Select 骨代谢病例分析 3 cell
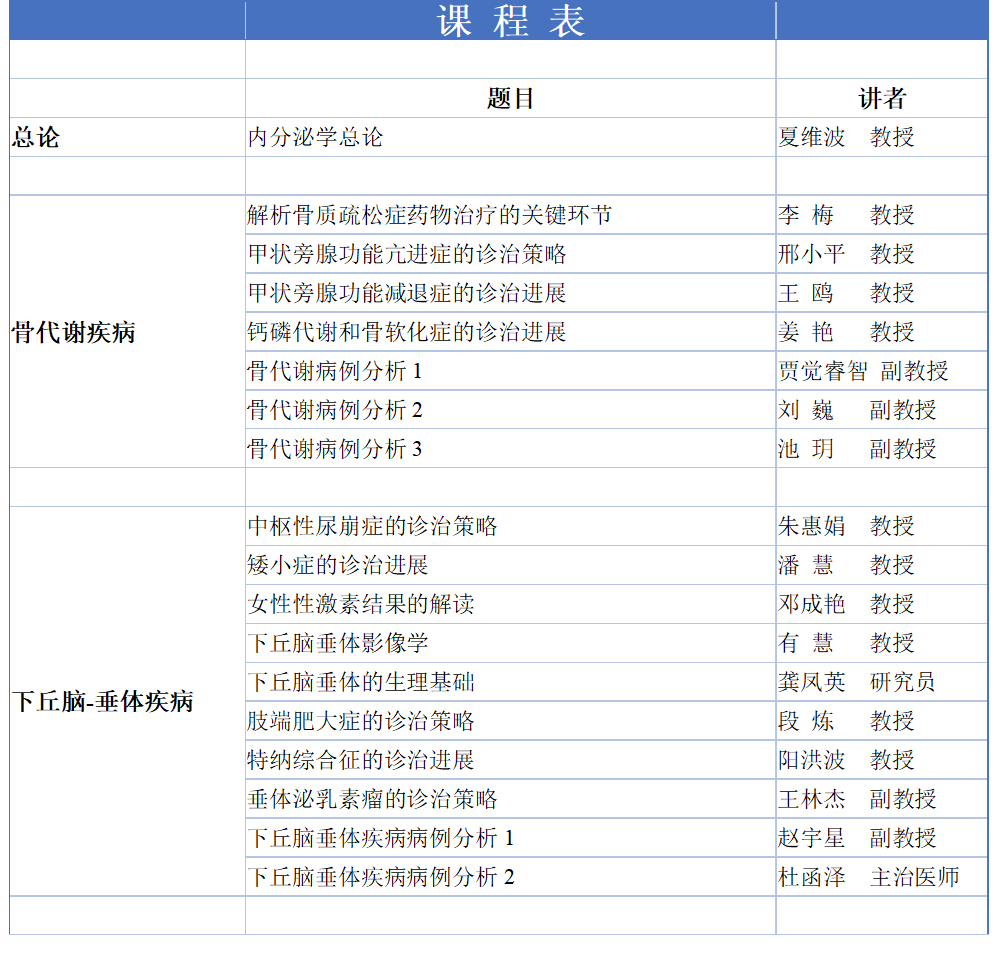Screen dimensions: 998x969 [510, 448]
